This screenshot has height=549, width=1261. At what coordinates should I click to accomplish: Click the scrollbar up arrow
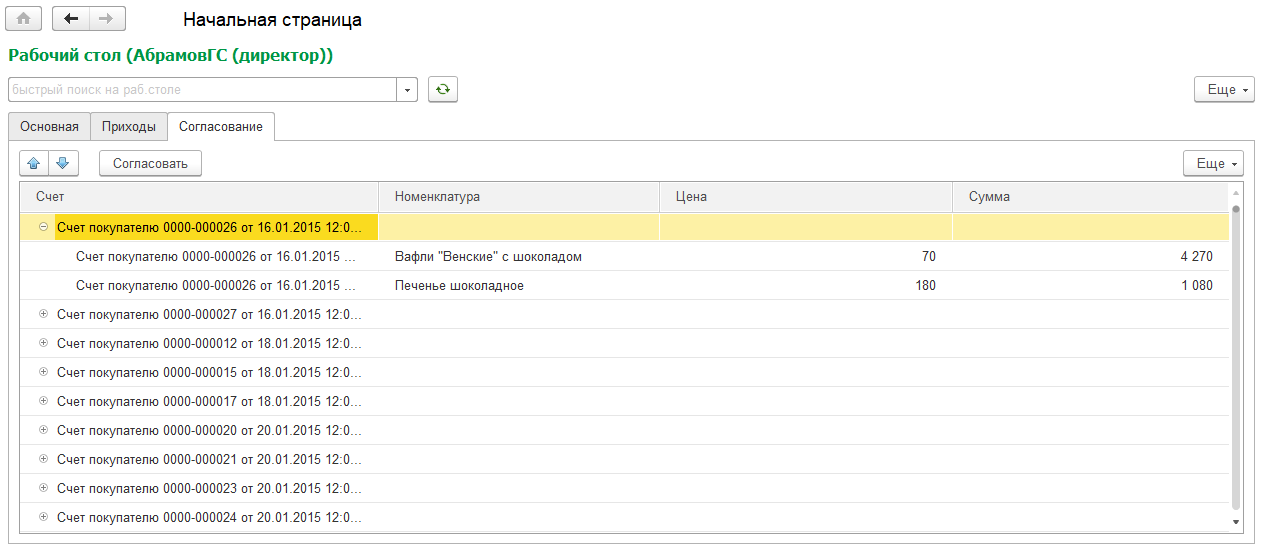coord(1236,192)
